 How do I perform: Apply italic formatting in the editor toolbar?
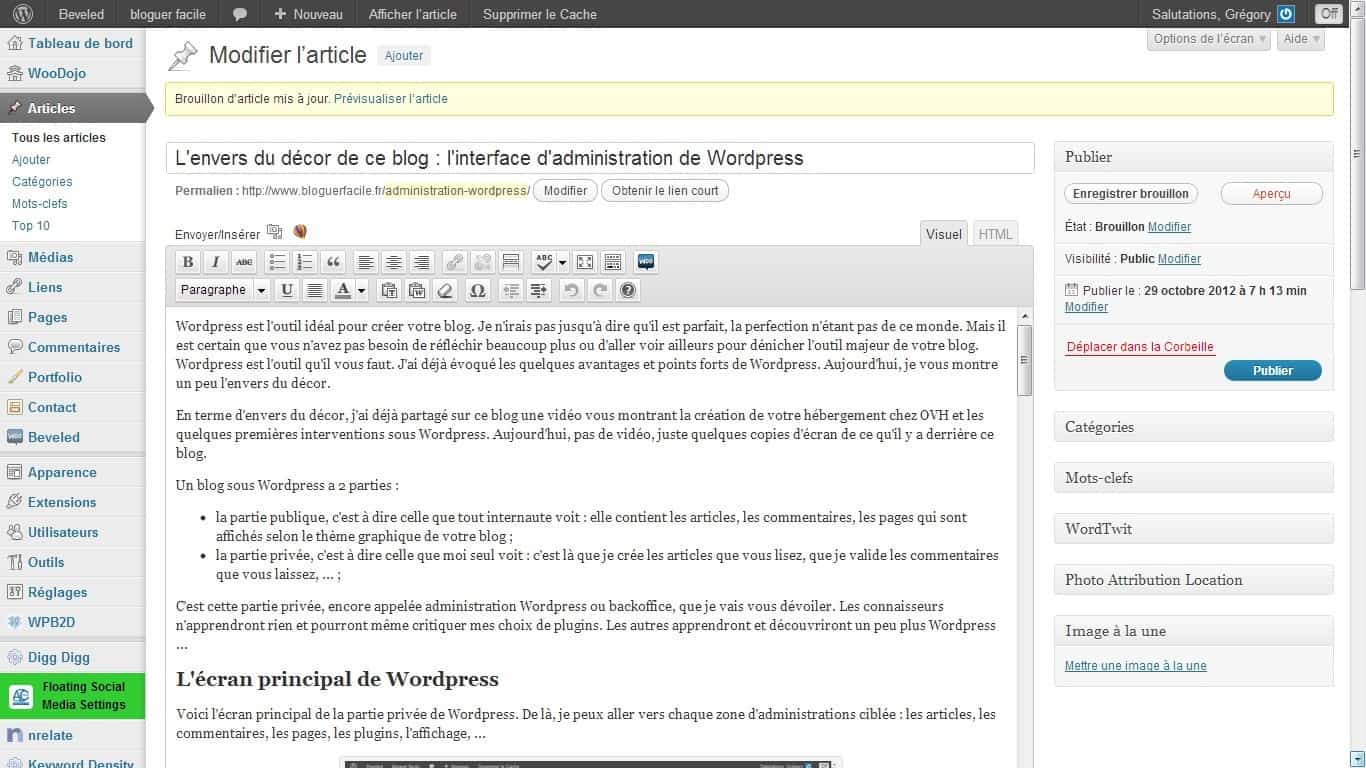click(215, 263)
